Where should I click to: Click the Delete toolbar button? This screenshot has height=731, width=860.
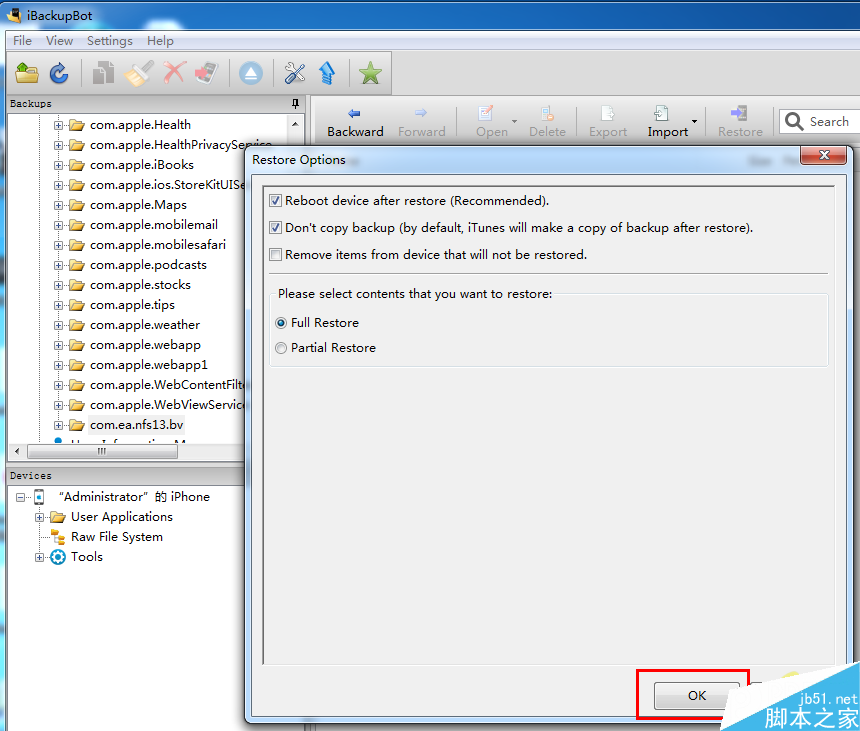[x=547, y=123]
